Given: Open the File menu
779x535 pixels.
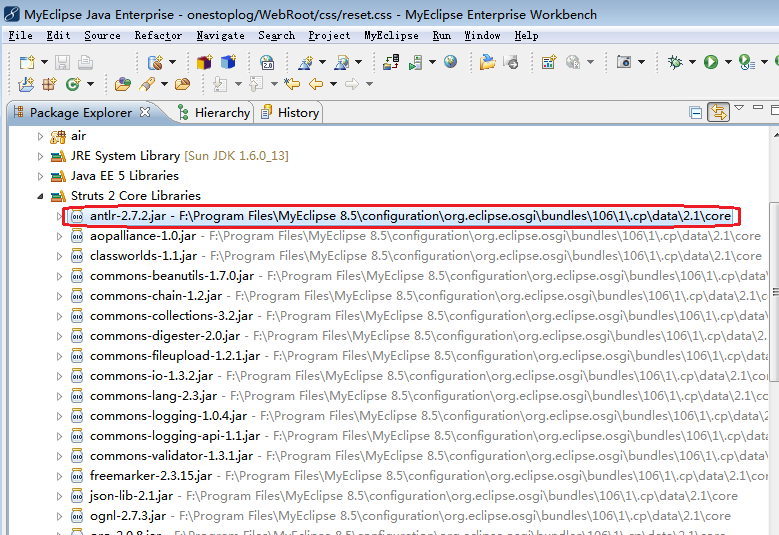Looking at the screenshot, I should point(21,36).
